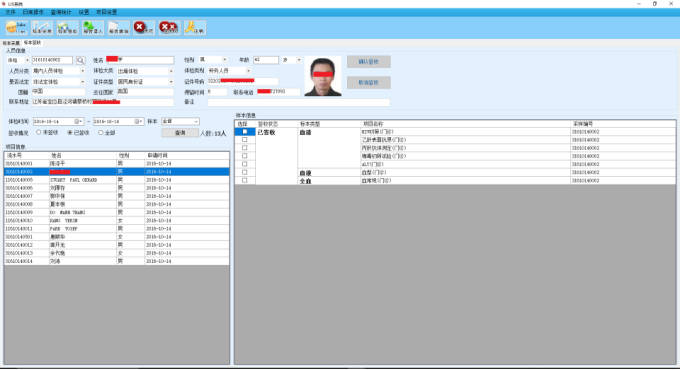Tick checkbox for 乙肝表面抗原 row

245,140
